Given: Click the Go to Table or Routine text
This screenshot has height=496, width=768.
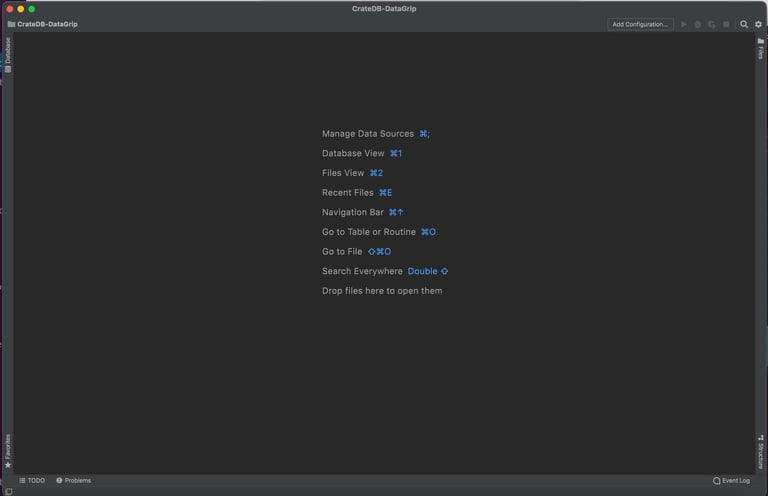Looking at the screenshot, I should (369, 232).
